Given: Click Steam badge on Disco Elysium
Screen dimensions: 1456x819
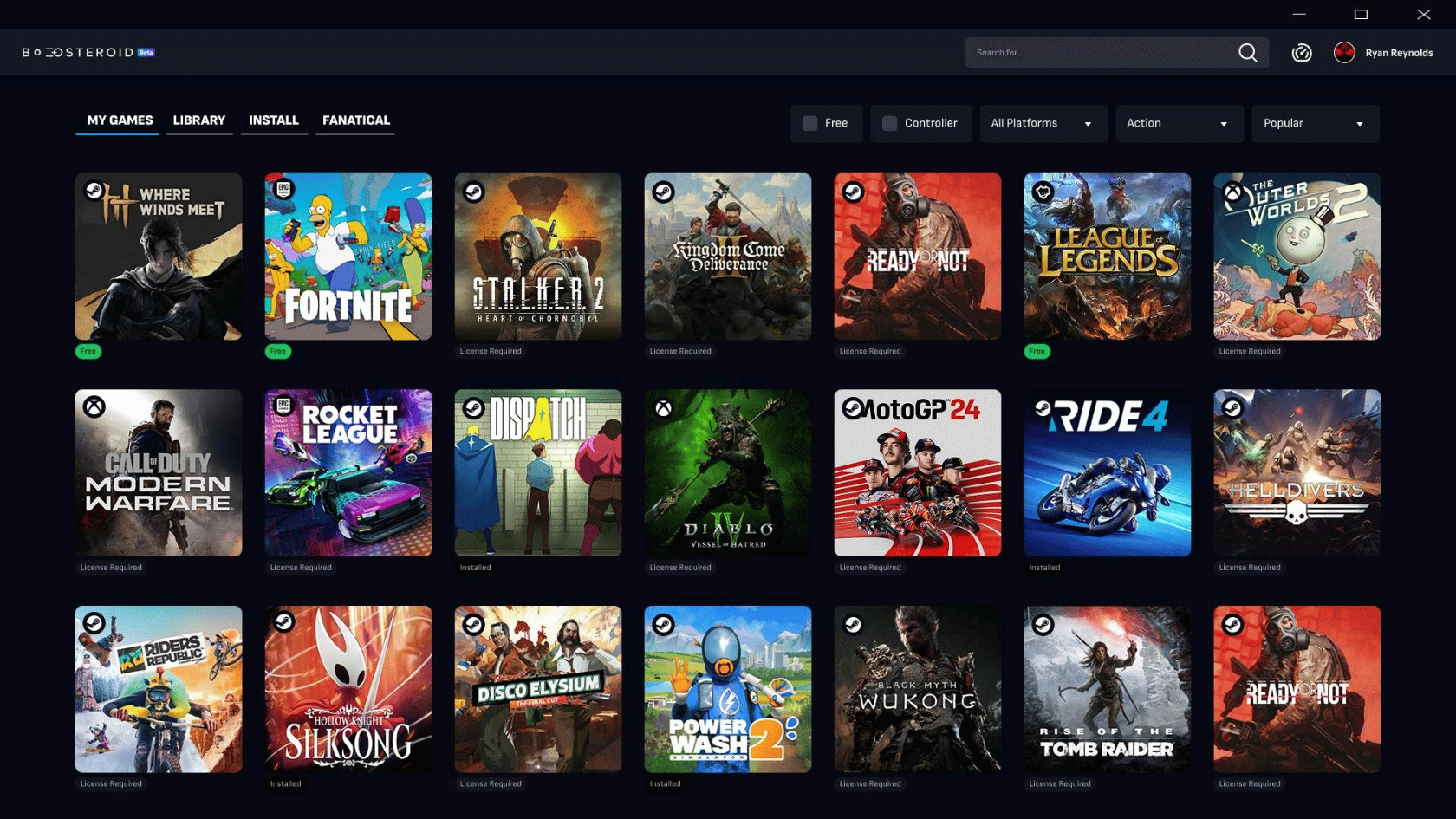Looking at the screenshot, I should point(473,624).
